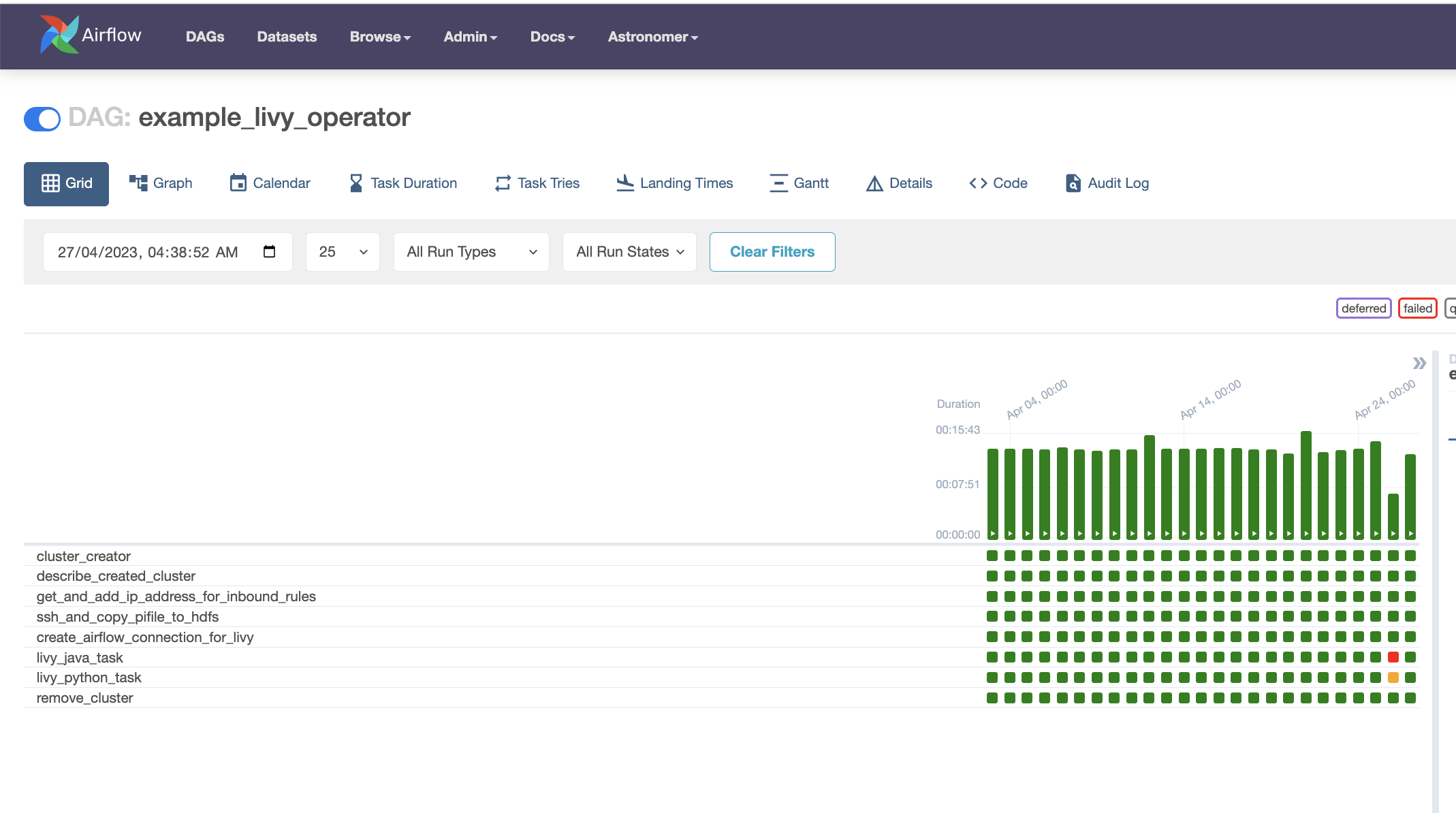Screen dimensions: 1456x813
Task: Toggle the deferred status filter badge
Action: (x=1363, y=308)
